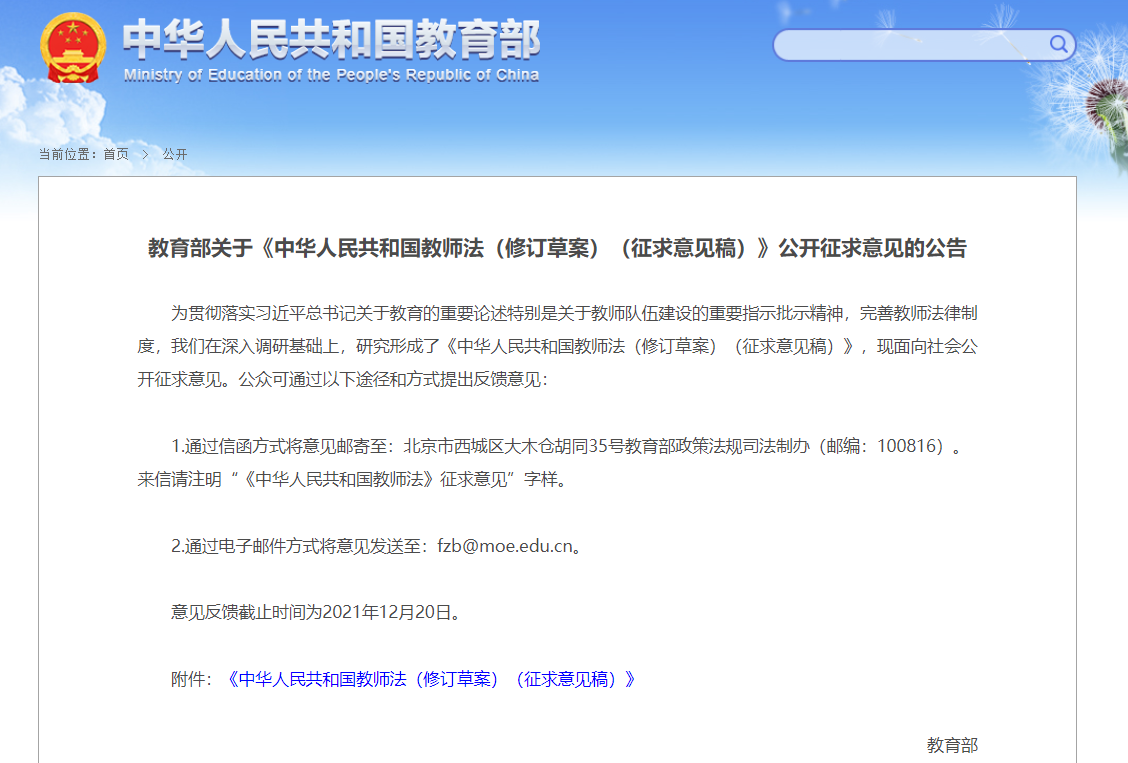The height and width of the screenshot is (763, 1128).
Task: Click the announcement headline 教育部关于…公开征求意见的公告
Action: click(x=558, y=248)
